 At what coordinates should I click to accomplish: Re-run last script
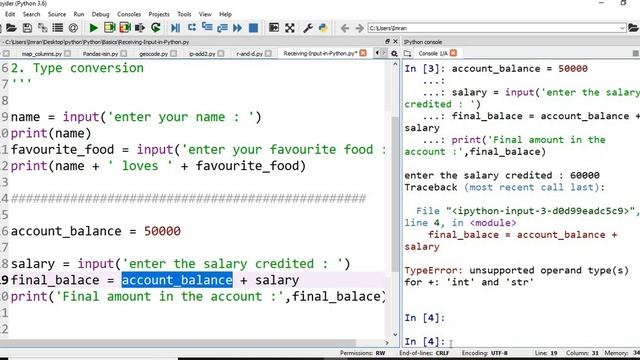pyautogui.click(x=156, y=28)
